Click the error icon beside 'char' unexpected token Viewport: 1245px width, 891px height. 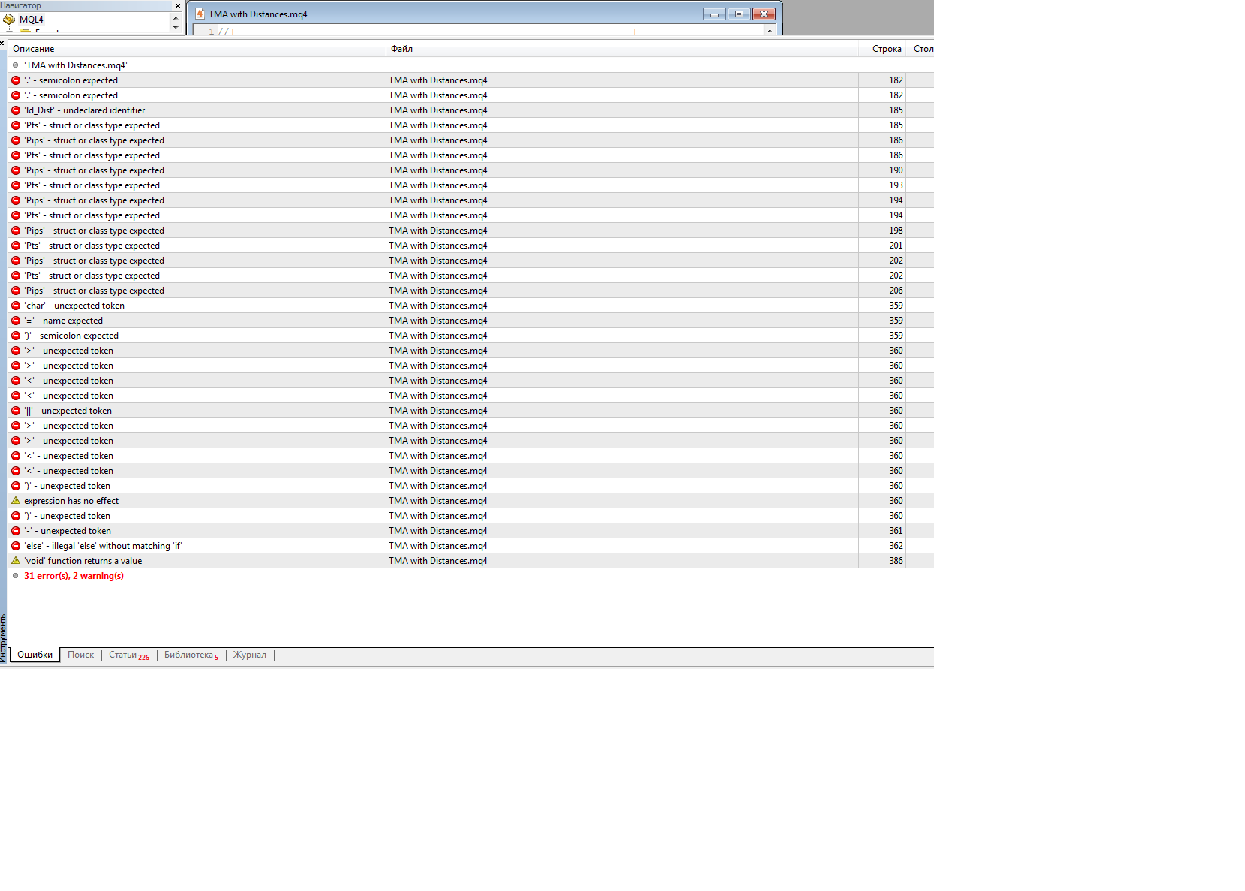15,305
